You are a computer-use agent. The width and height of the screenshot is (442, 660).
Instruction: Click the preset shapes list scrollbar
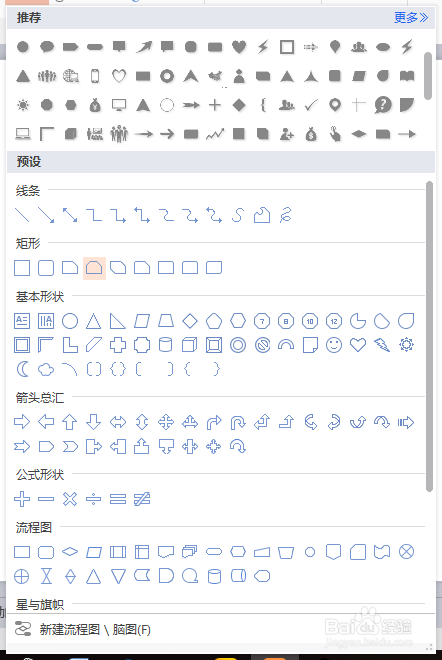(429, 337)
